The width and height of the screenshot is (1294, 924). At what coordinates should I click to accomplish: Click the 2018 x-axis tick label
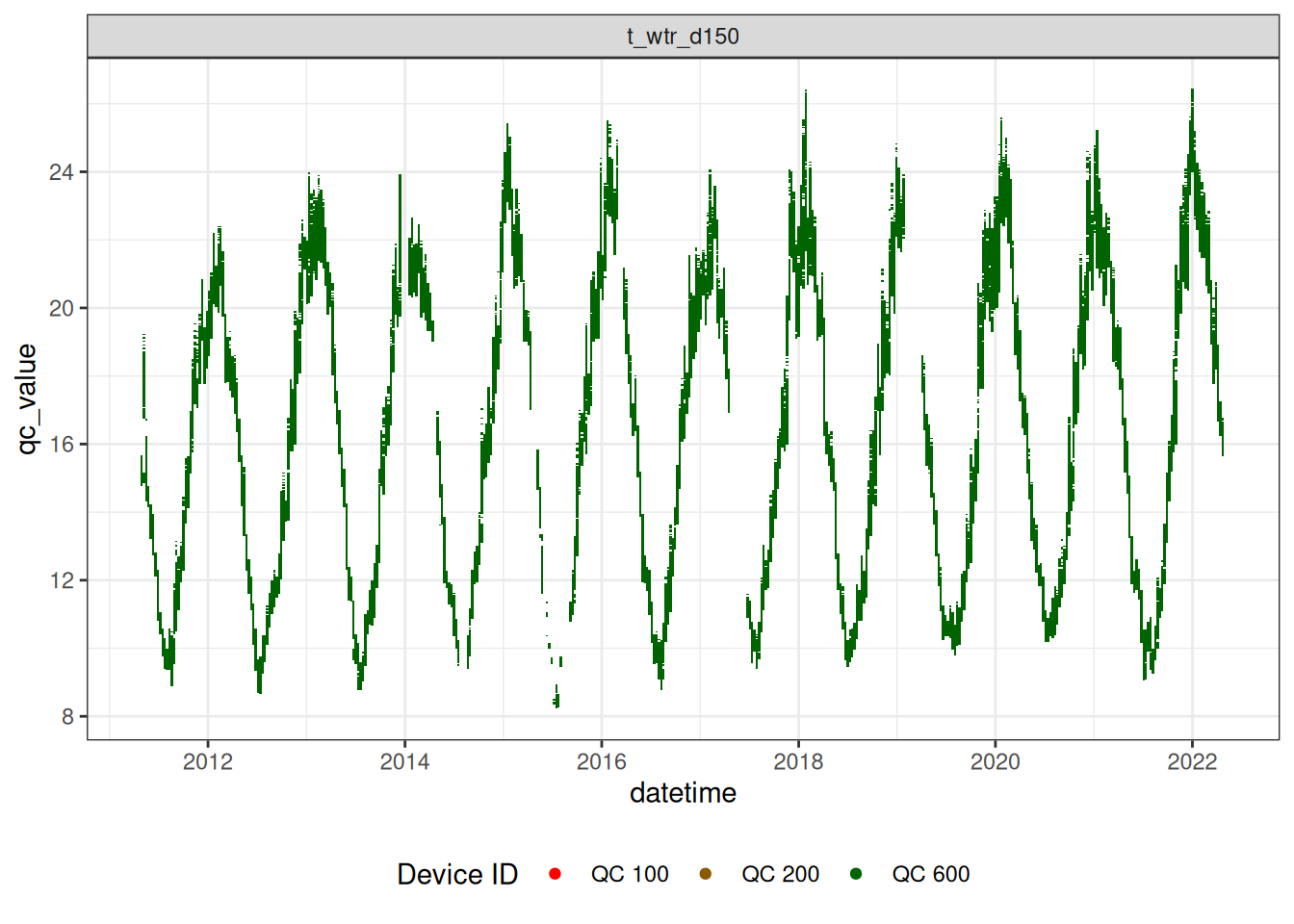pyautogui.click(x=798, y=762)
